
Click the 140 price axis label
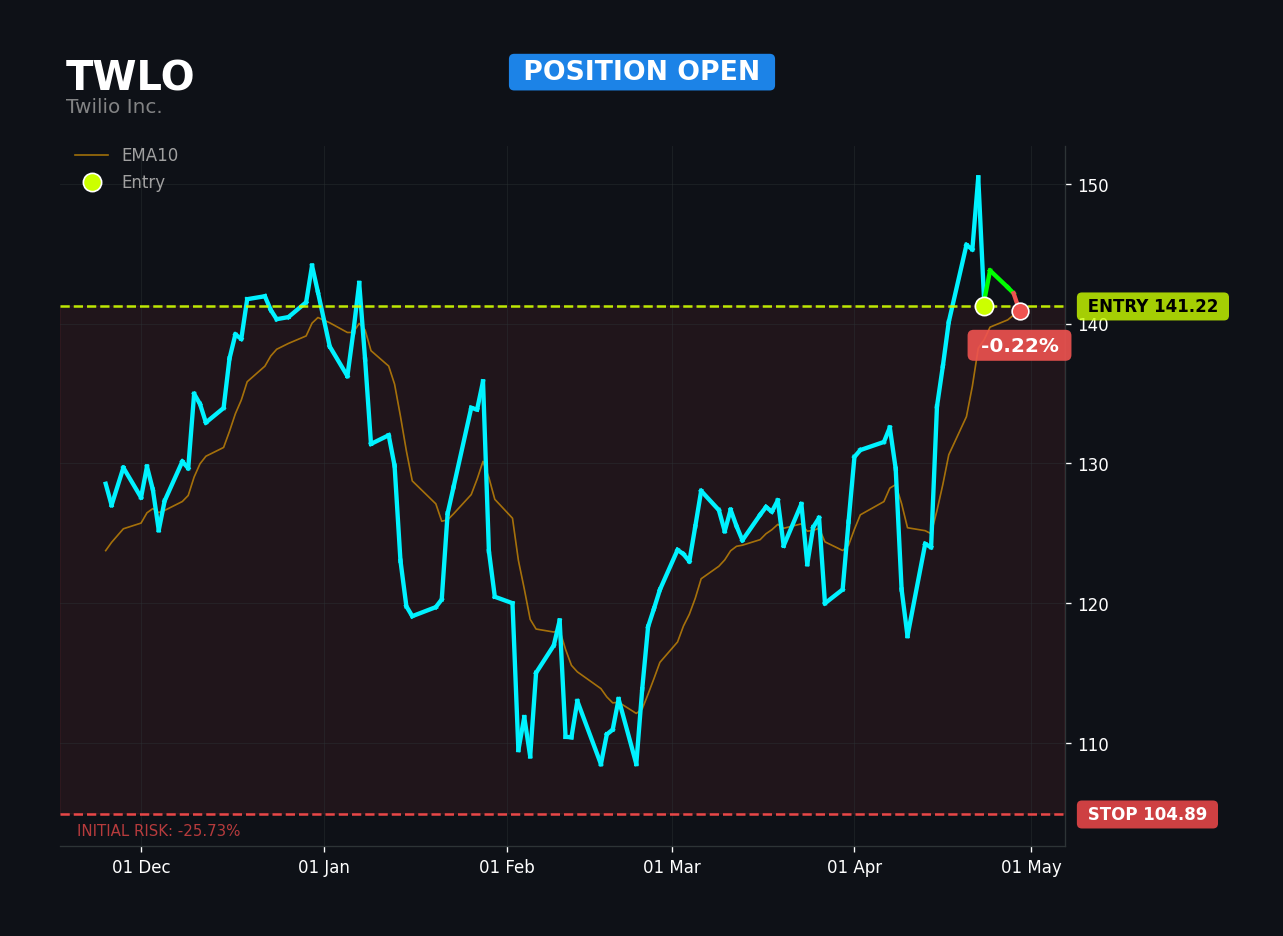[1093, 326]
